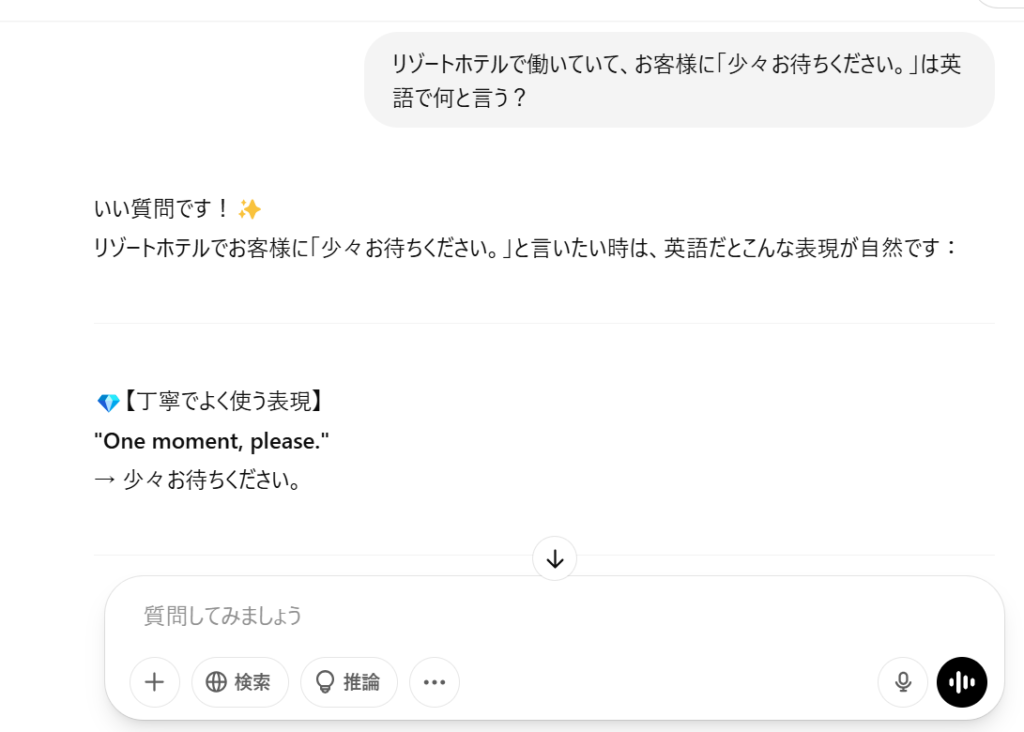The image size is (1024, 732).
Task: Select the user's message bubble about リゾートホテル
Action: point(679,80)
